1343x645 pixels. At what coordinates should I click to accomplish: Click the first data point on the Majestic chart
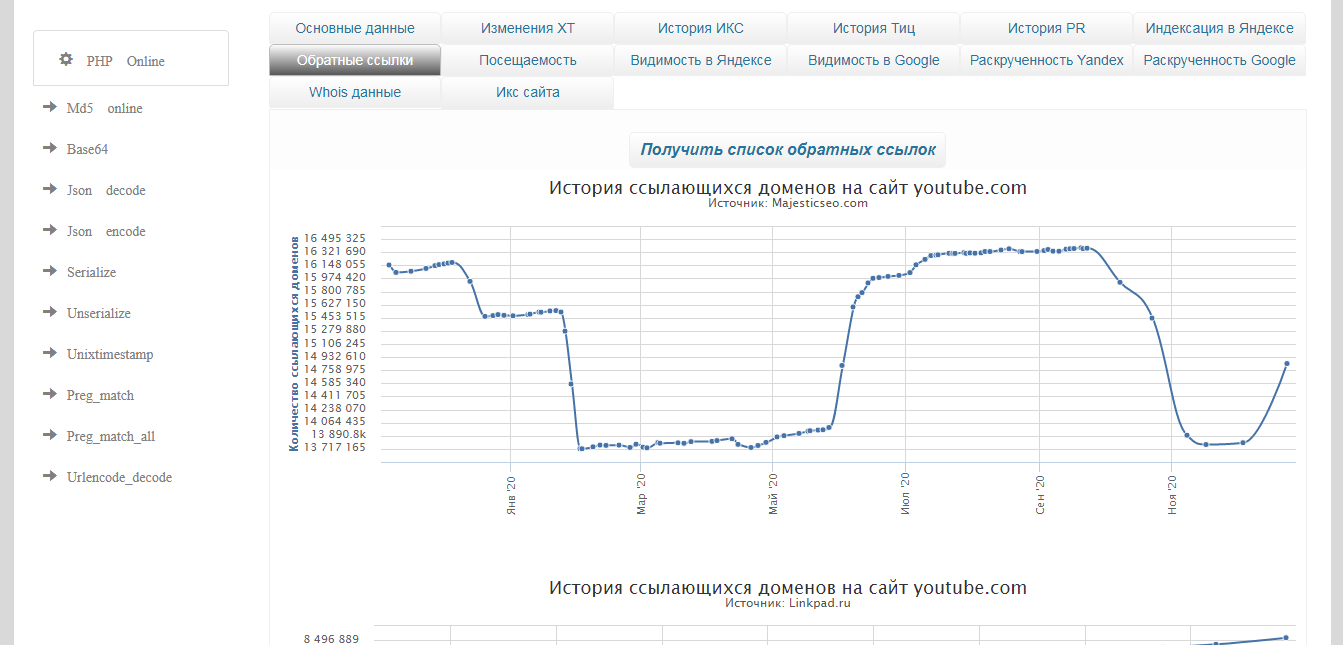click(389, 265)
